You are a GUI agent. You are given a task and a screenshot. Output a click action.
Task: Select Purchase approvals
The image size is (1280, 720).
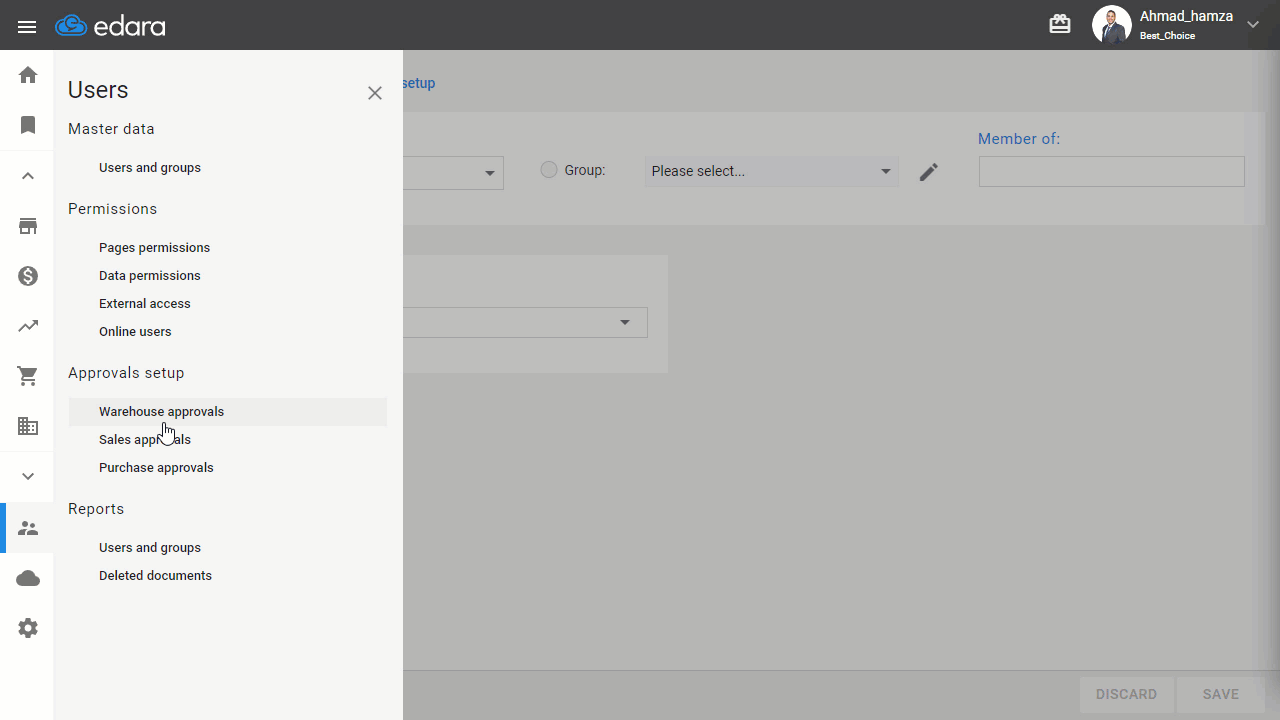click(x=156, y=468)
